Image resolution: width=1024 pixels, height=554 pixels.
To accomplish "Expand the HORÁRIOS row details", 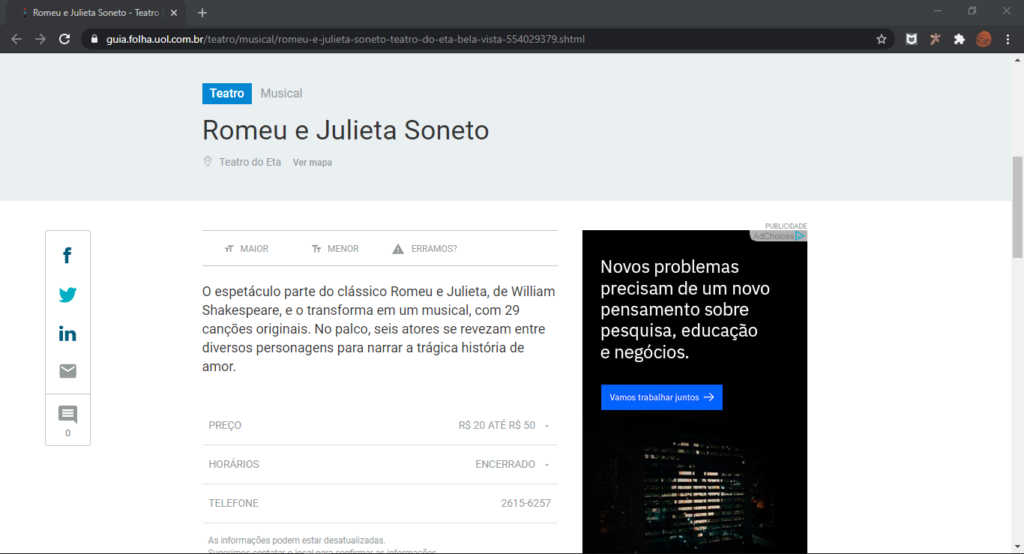I will tap(379, 464).
